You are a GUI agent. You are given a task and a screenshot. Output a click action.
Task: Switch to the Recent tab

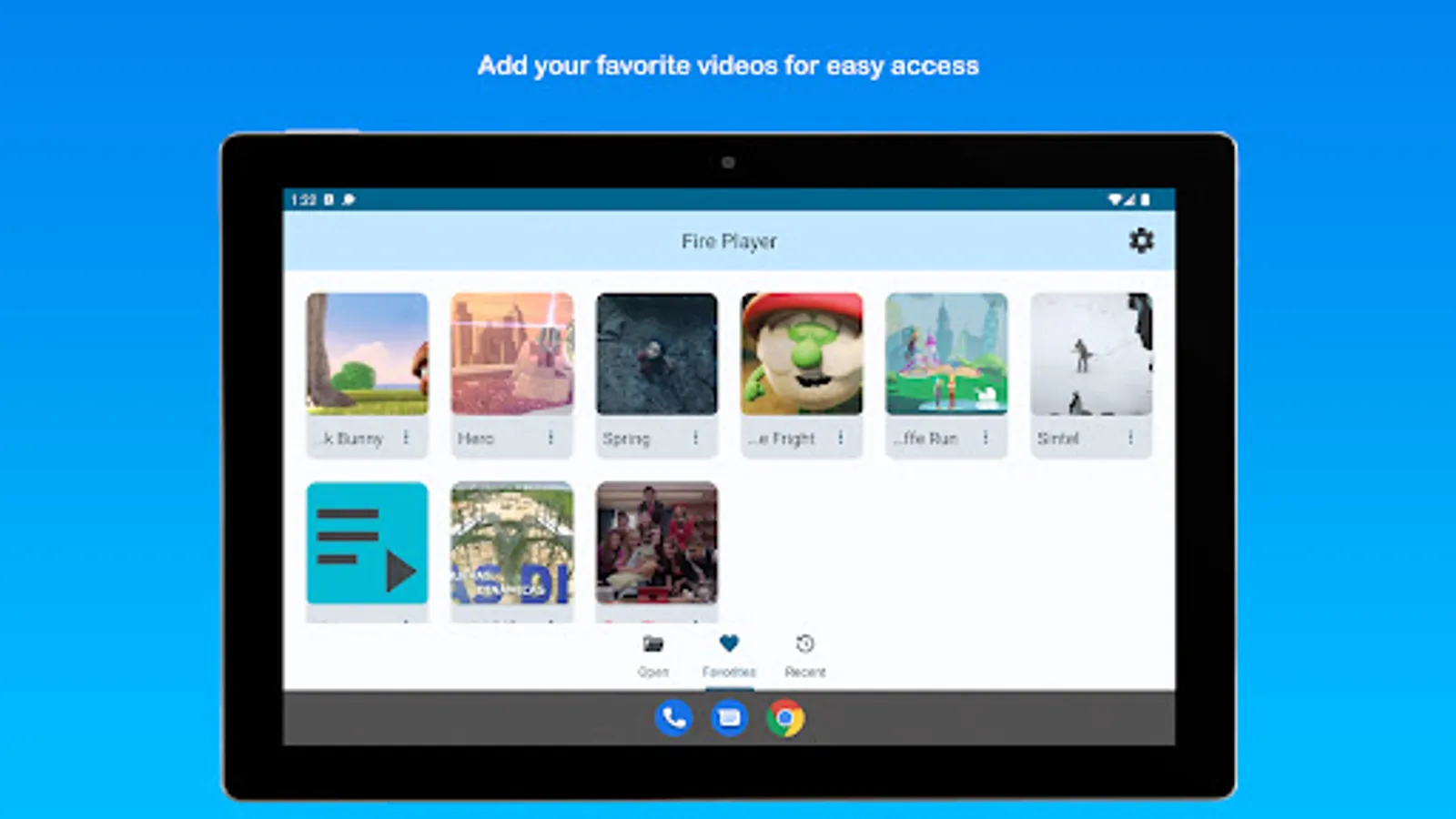coord(804,657)
